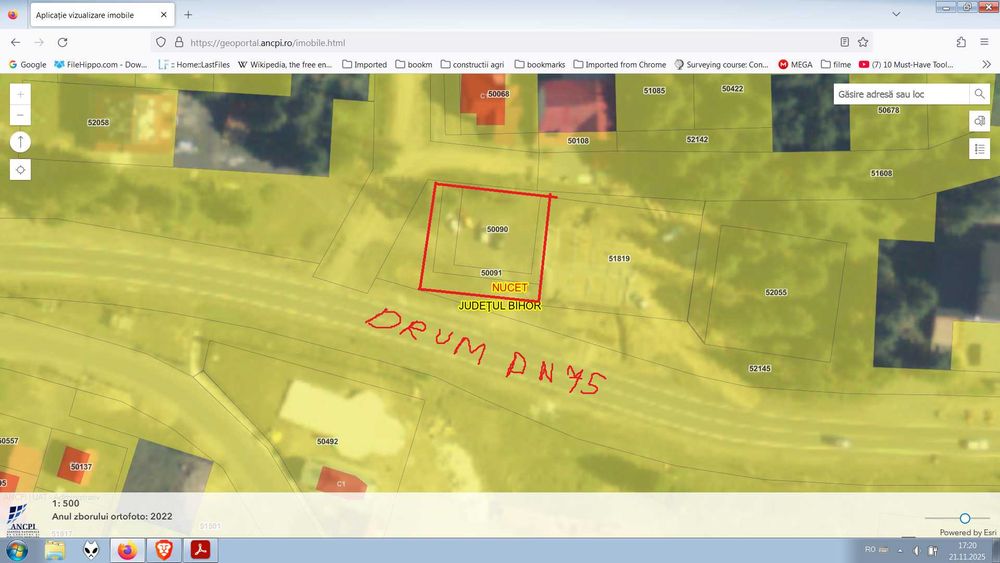Click the Găsire adresă sau loc search field

901,94
